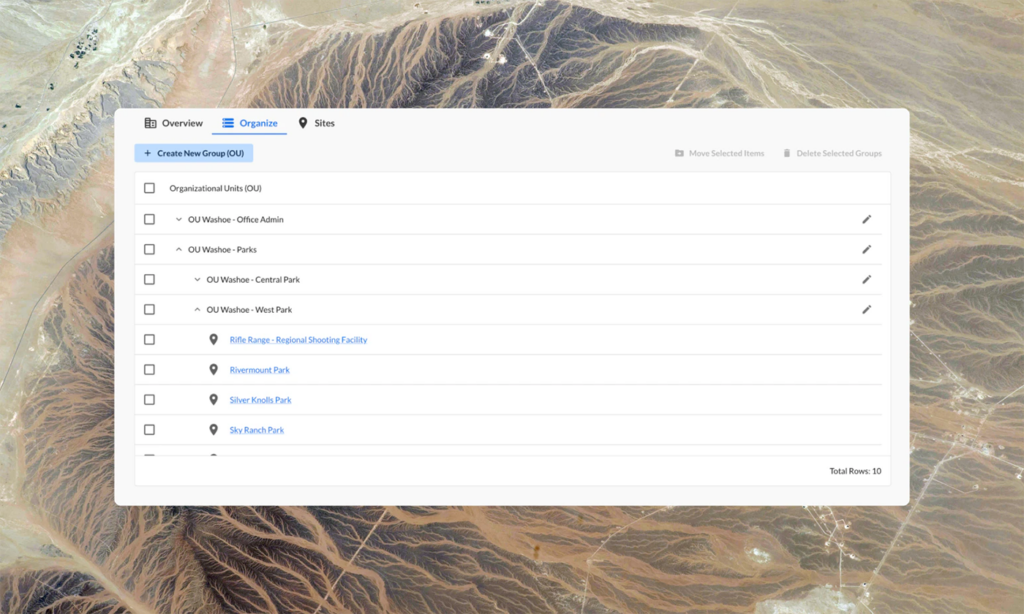Screen dimensions: 1024x614
Task: Click location pin icon beside Sky Ranch Park
Action: pyautogui.click(x=213, y=429)
